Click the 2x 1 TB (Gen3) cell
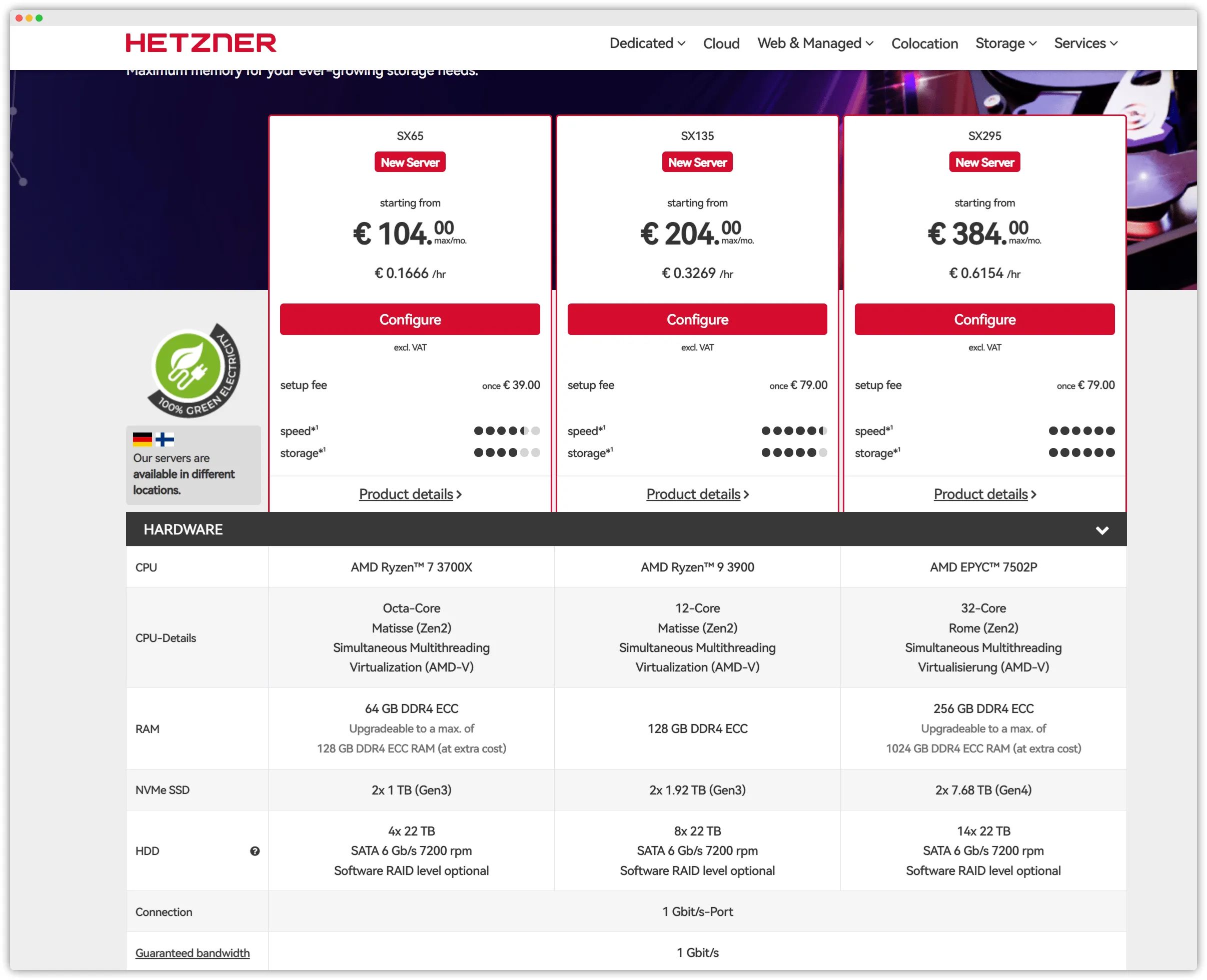 pyautogui.click(x=411, y=790)
